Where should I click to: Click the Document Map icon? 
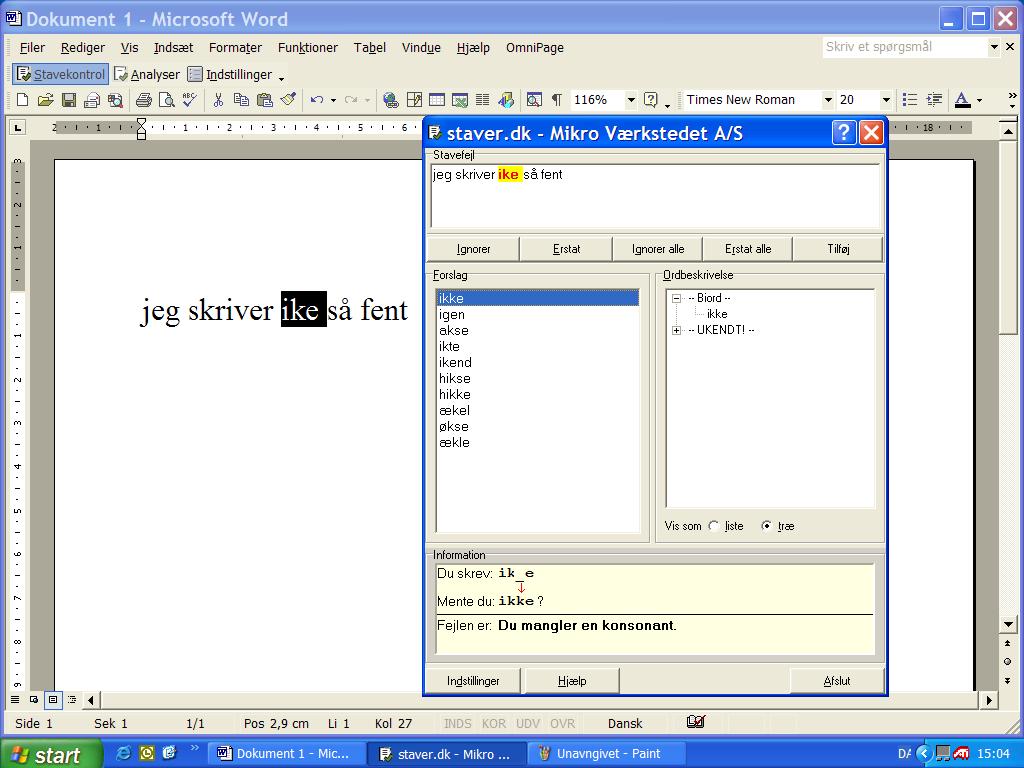(x=534, y=100)
